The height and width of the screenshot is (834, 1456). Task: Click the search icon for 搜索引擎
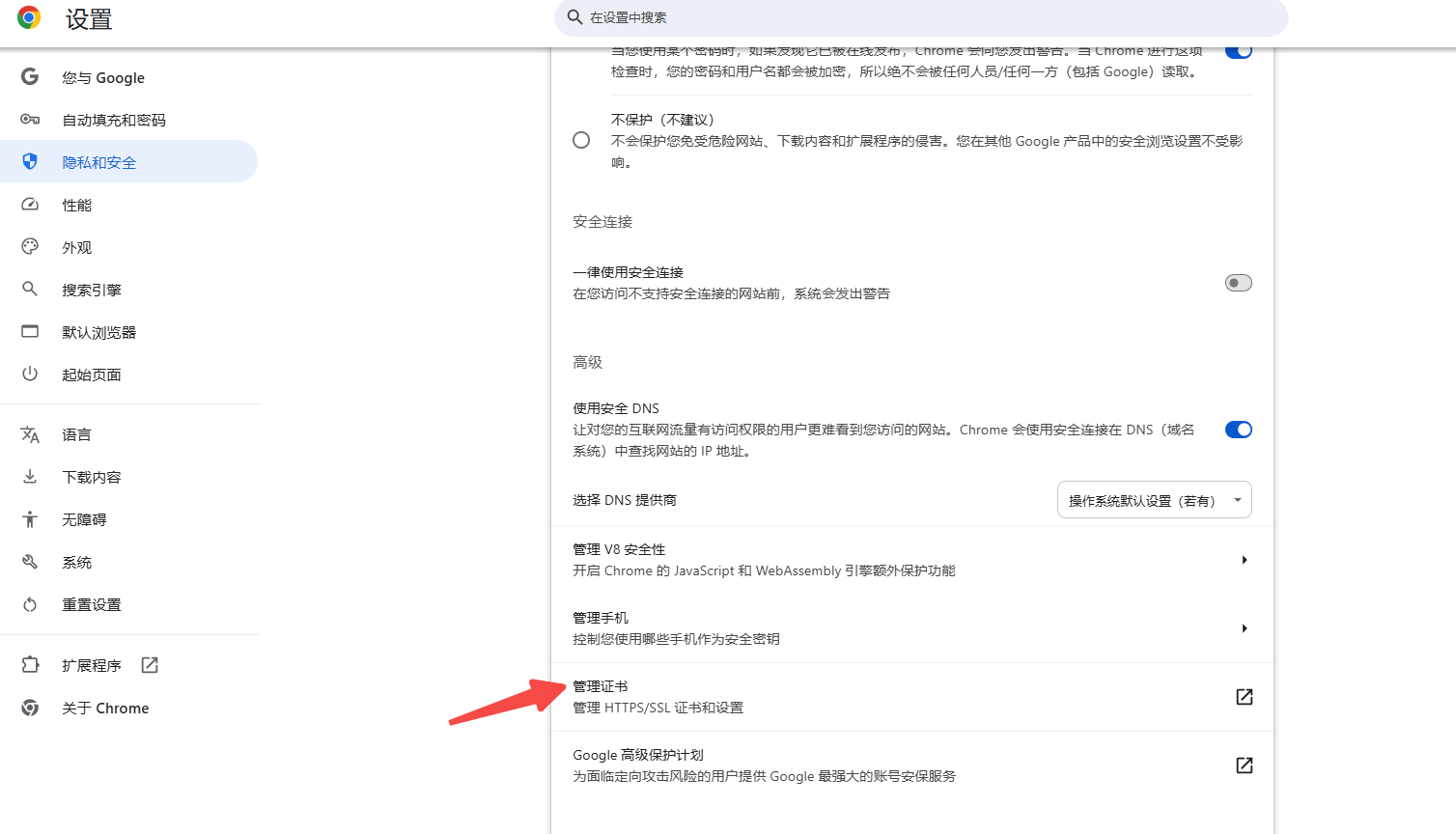tap(30, 289)
